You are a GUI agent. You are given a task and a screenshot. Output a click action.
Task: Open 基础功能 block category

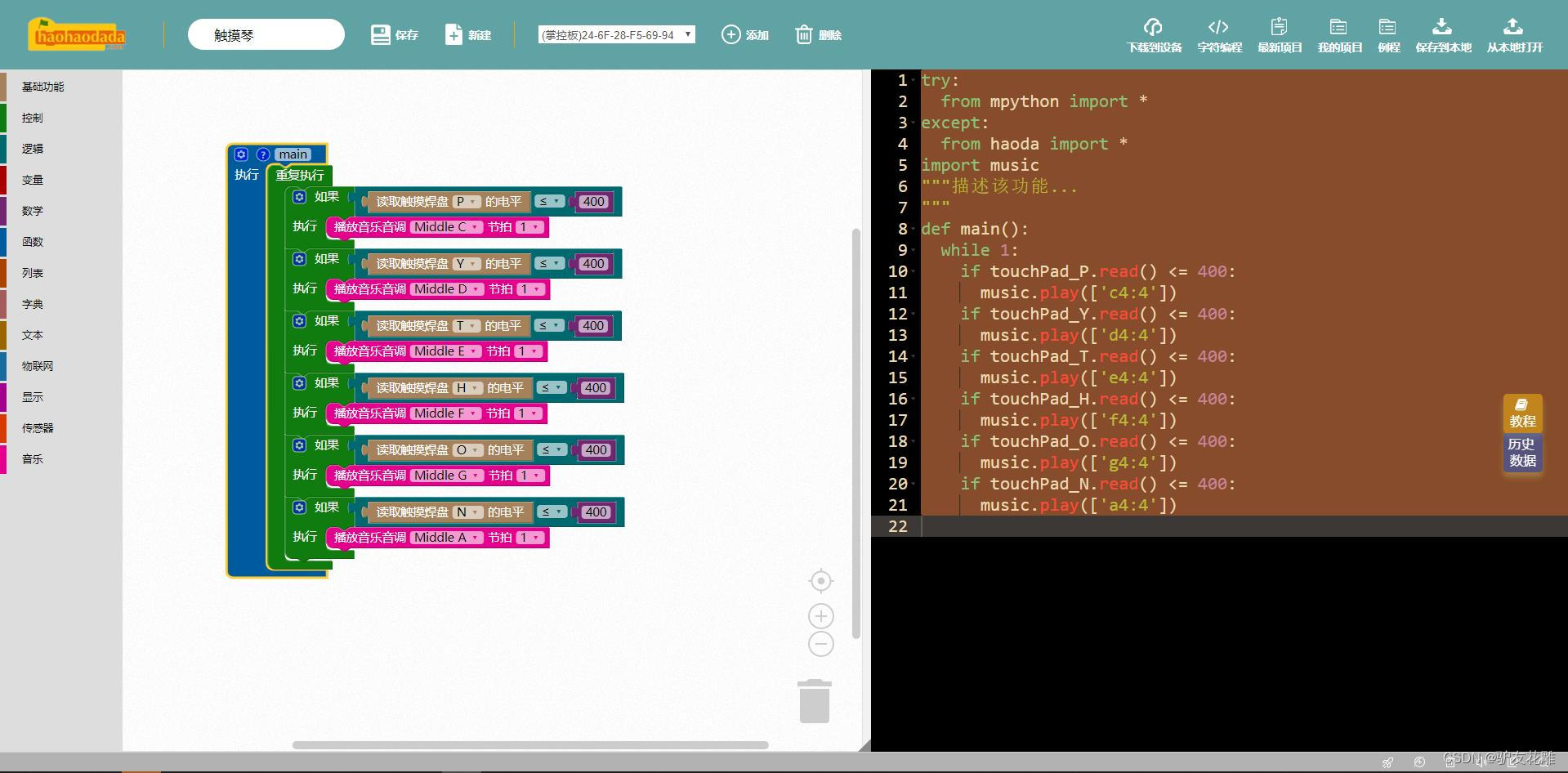[x=42, y=87]
